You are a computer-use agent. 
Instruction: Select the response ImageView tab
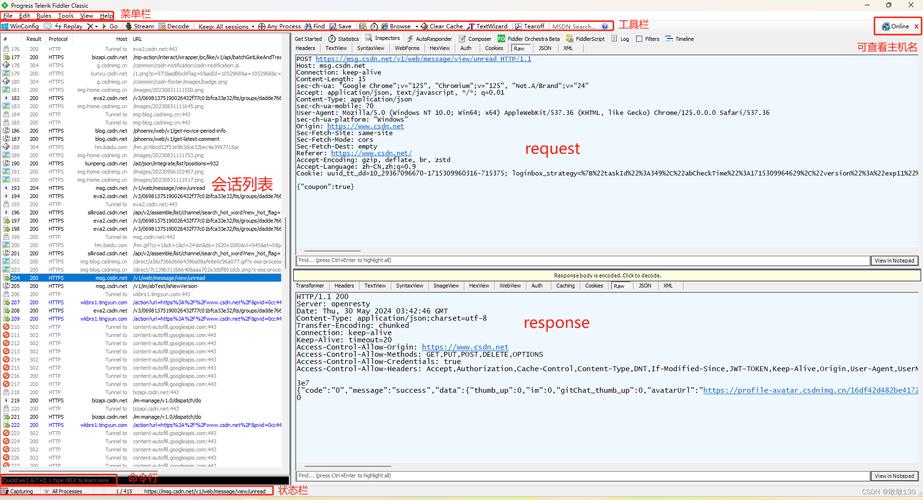pyautogui.click(x=446, y=286)
